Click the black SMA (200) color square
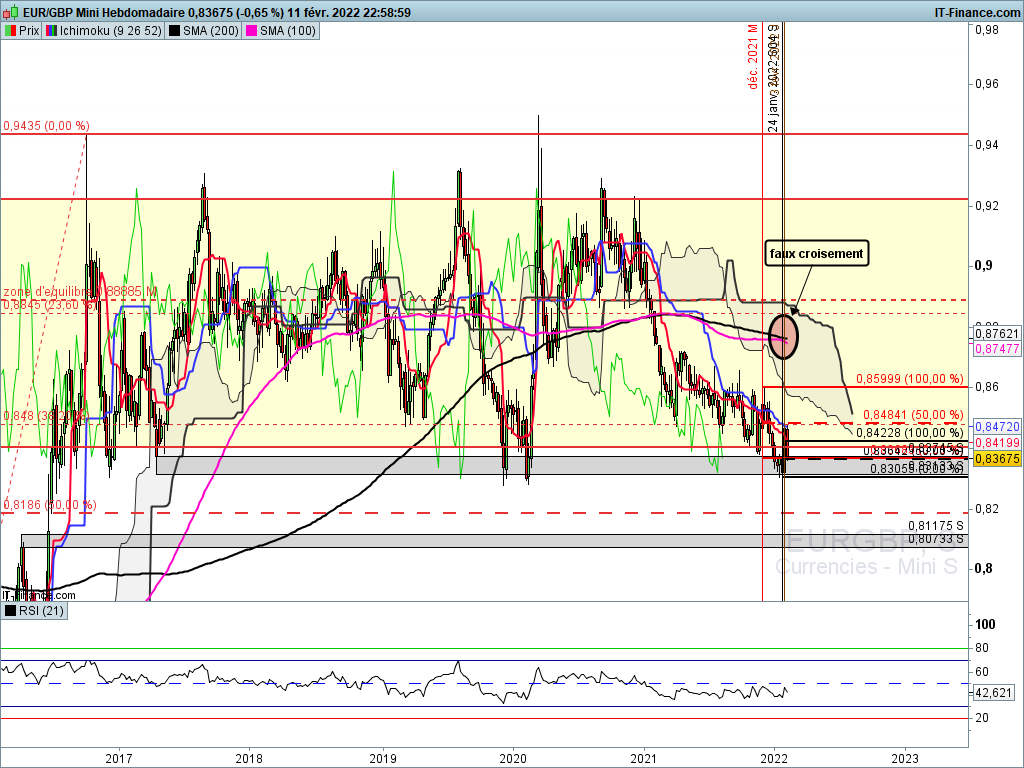The image size is (1024, 768). pyautogui.click(x=176, y=31)
